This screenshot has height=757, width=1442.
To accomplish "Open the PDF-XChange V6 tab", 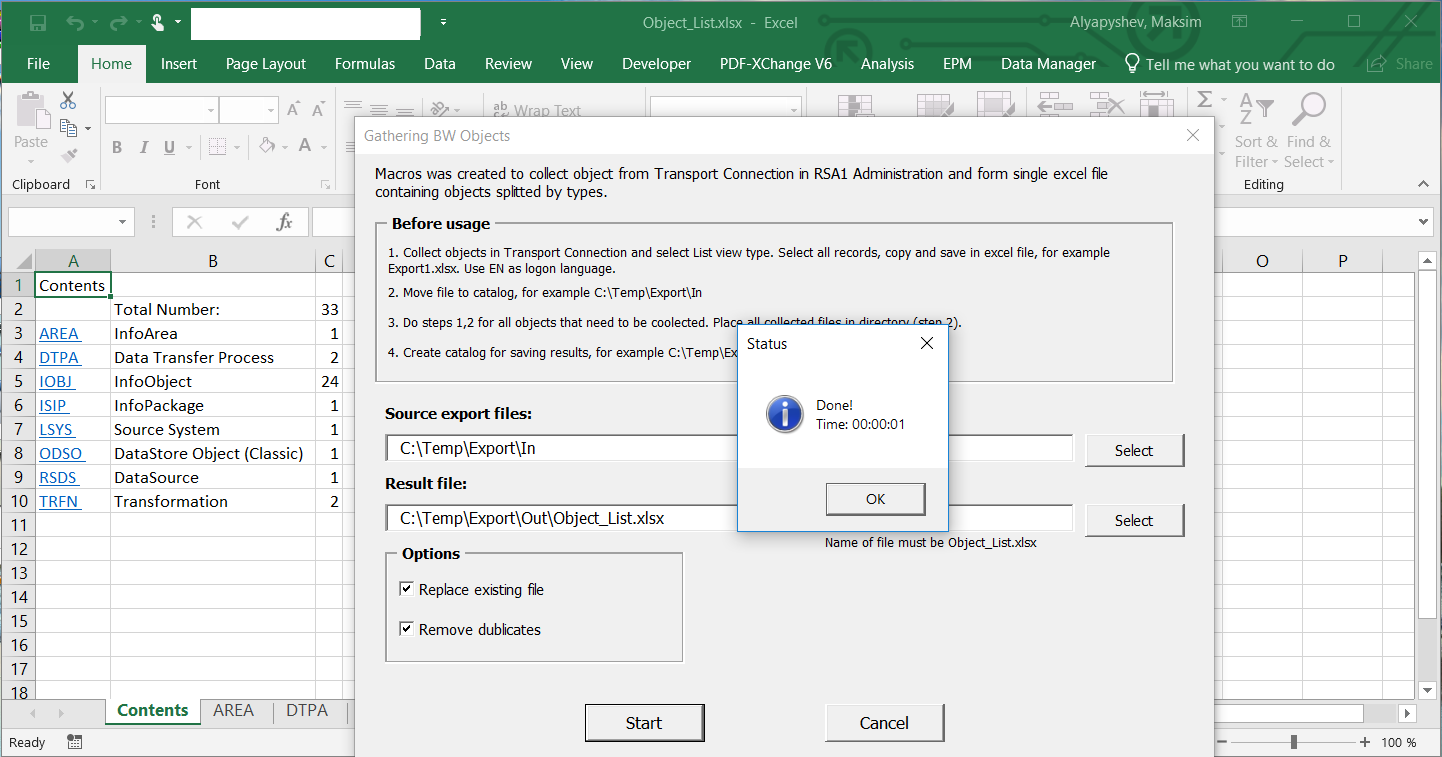I will 776,64.
